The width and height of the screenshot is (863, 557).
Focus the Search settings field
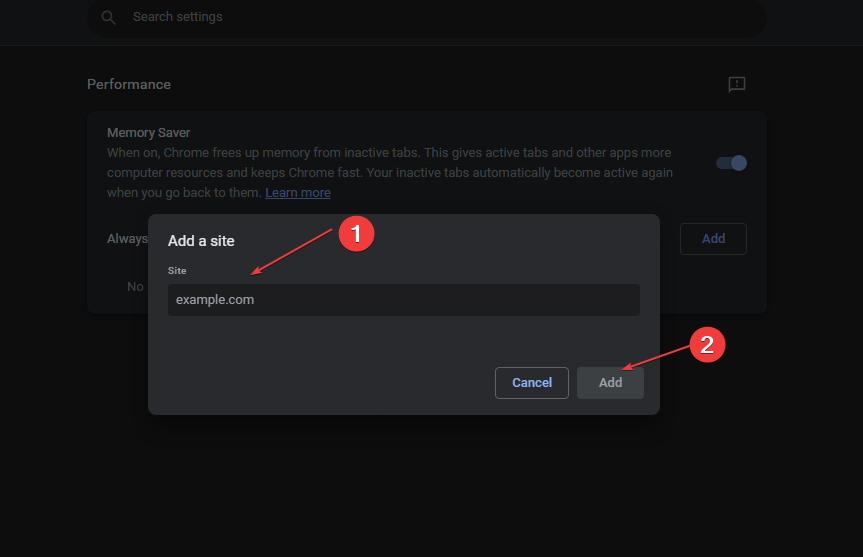pyautogui.click(x=427, y=18)
